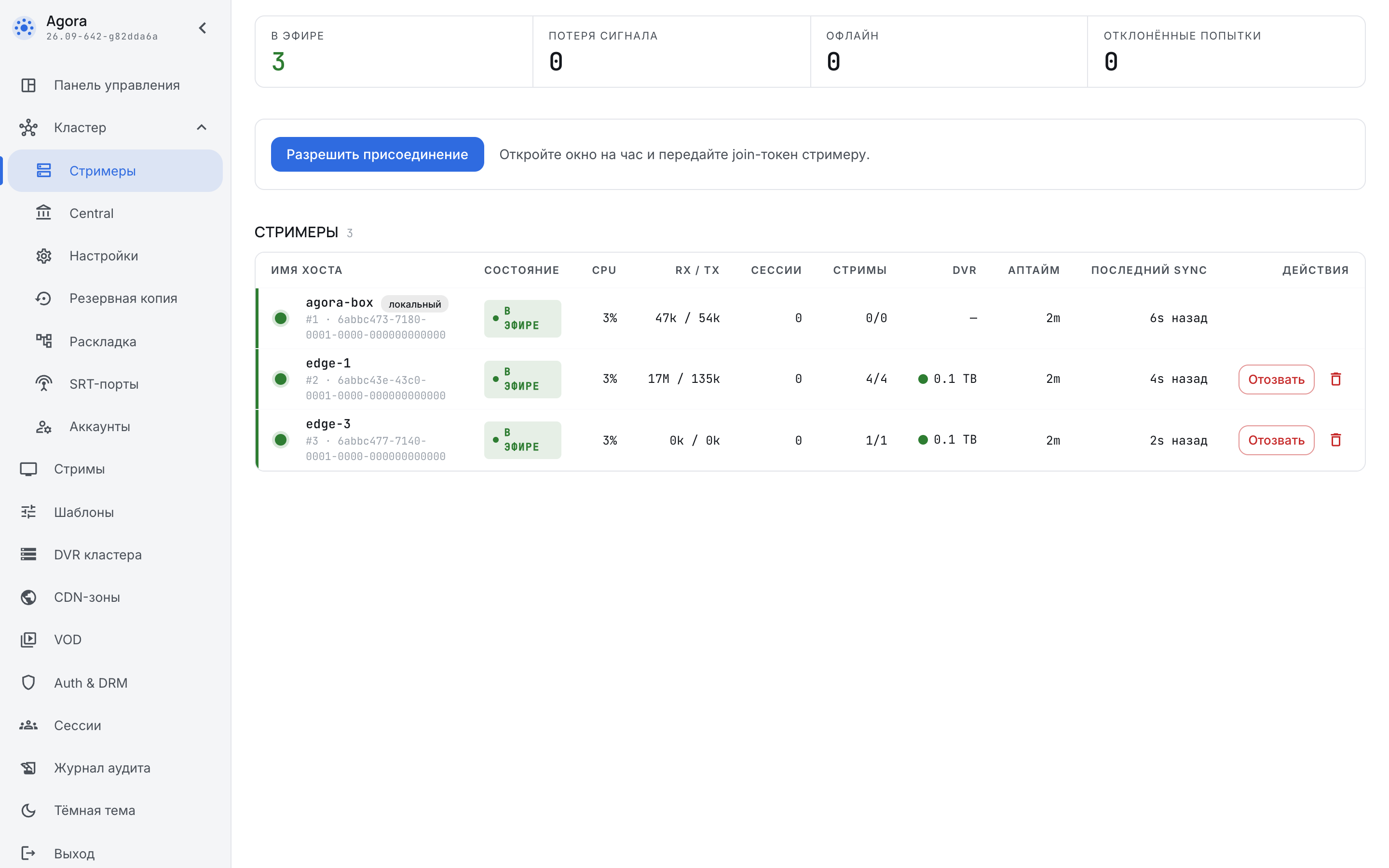This screenshot has height=868, width=1389.
Task: Revoke edge-3 with Отозвать button
Action: (x=1276, y=440)
